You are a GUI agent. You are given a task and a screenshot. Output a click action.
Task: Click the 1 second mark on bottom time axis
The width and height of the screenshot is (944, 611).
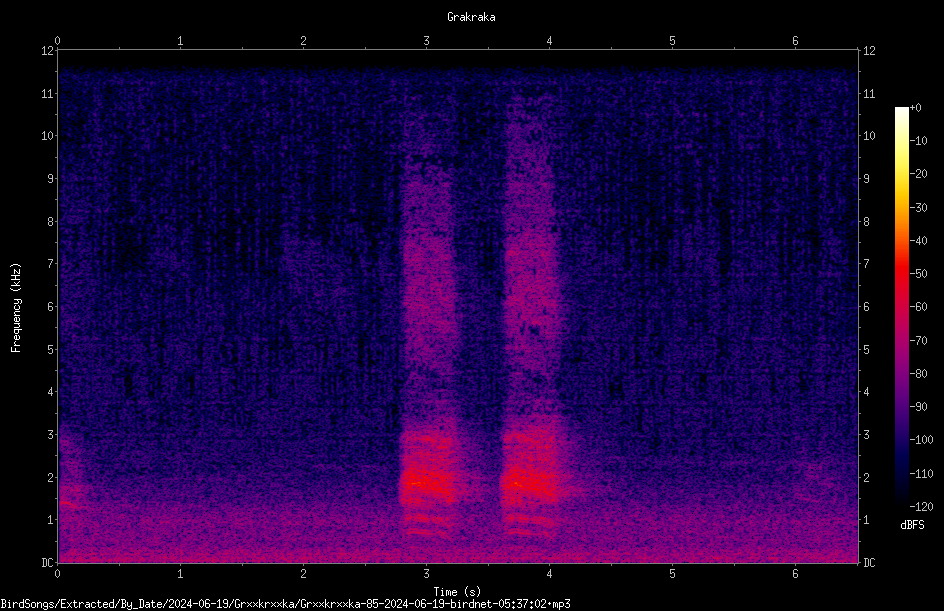[180, 574]
